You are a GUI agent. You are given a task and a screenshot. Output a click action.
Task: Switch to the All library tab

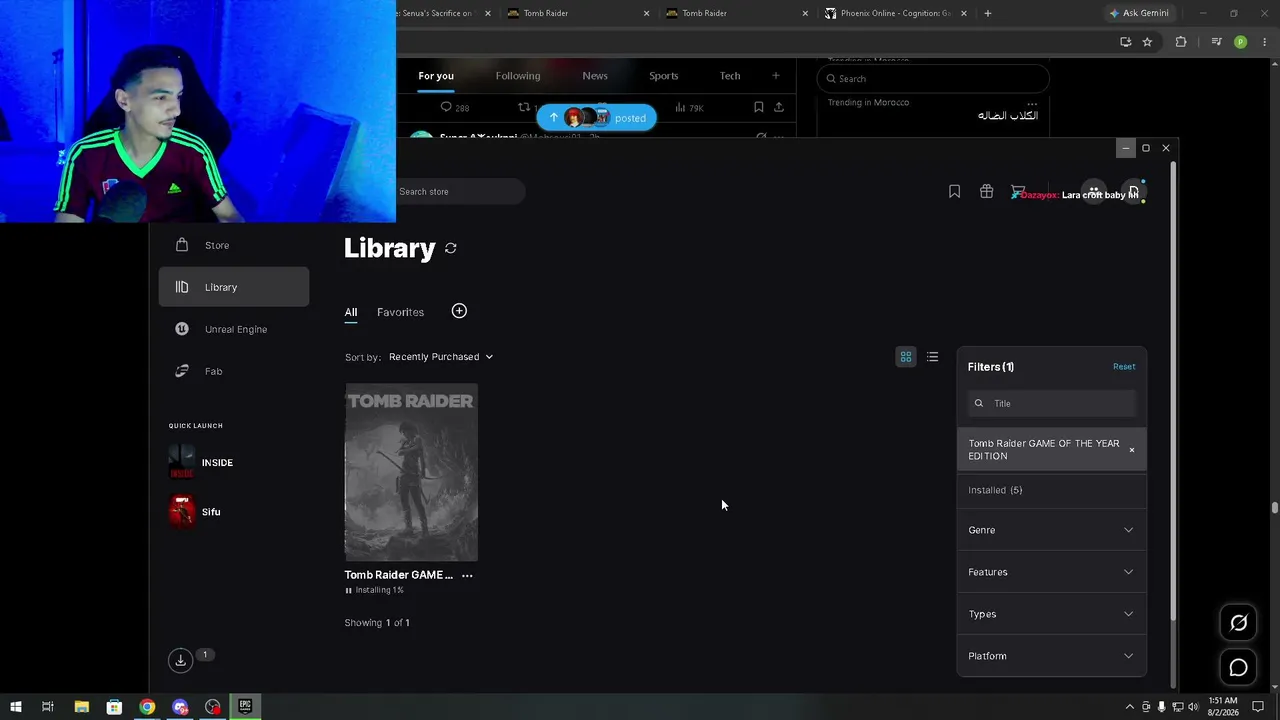(351, 312)
